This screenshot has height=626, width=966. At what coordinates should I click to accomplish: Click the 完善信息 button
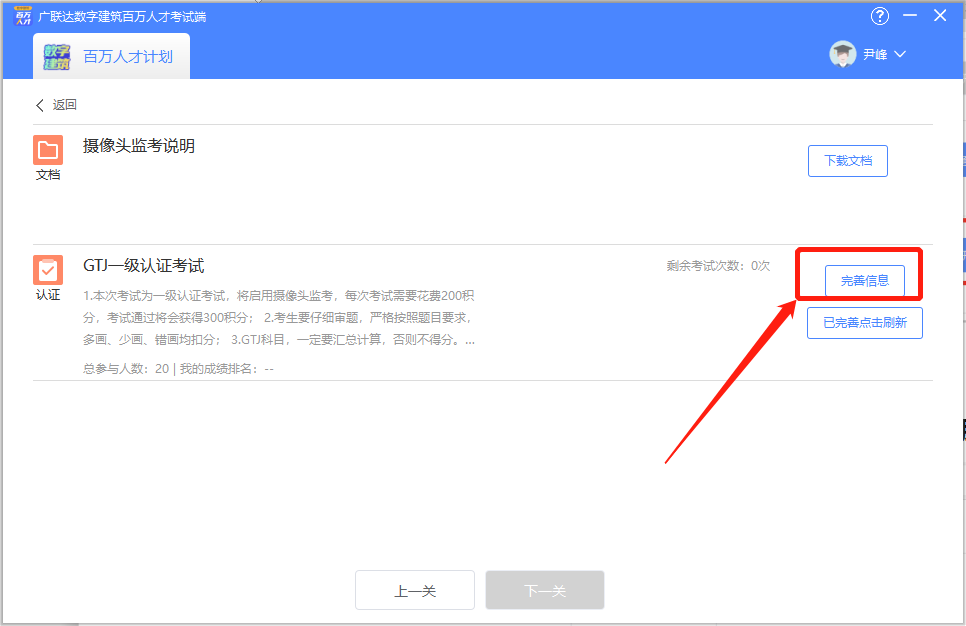point(864,281)
